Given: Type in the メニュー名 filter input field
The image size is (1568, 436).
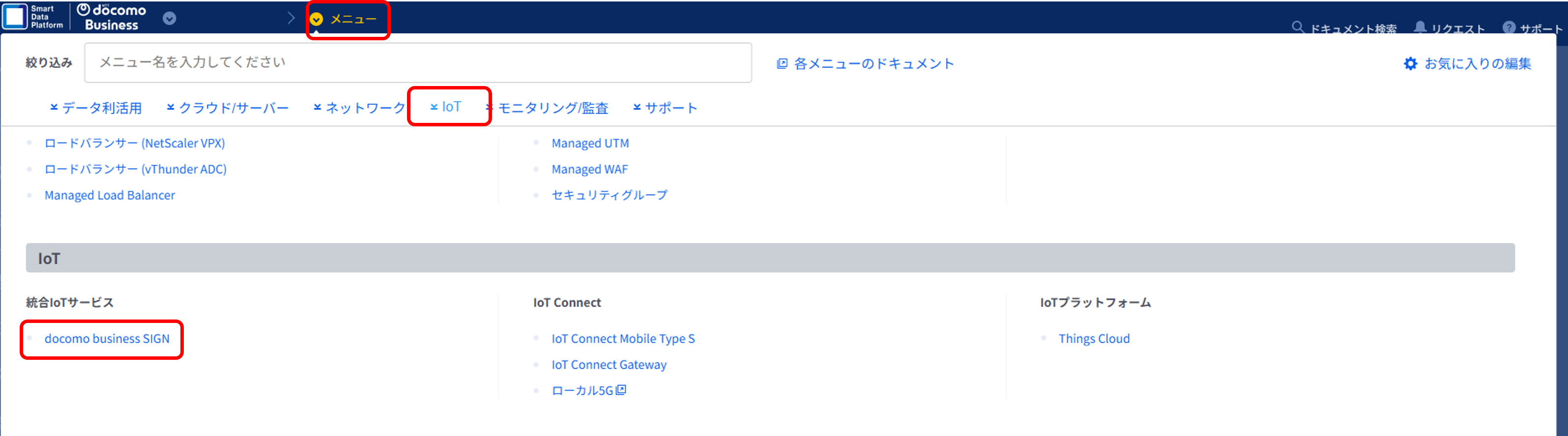Looking at the screenshot, I should pyautogui.click(x=418, y=63).
